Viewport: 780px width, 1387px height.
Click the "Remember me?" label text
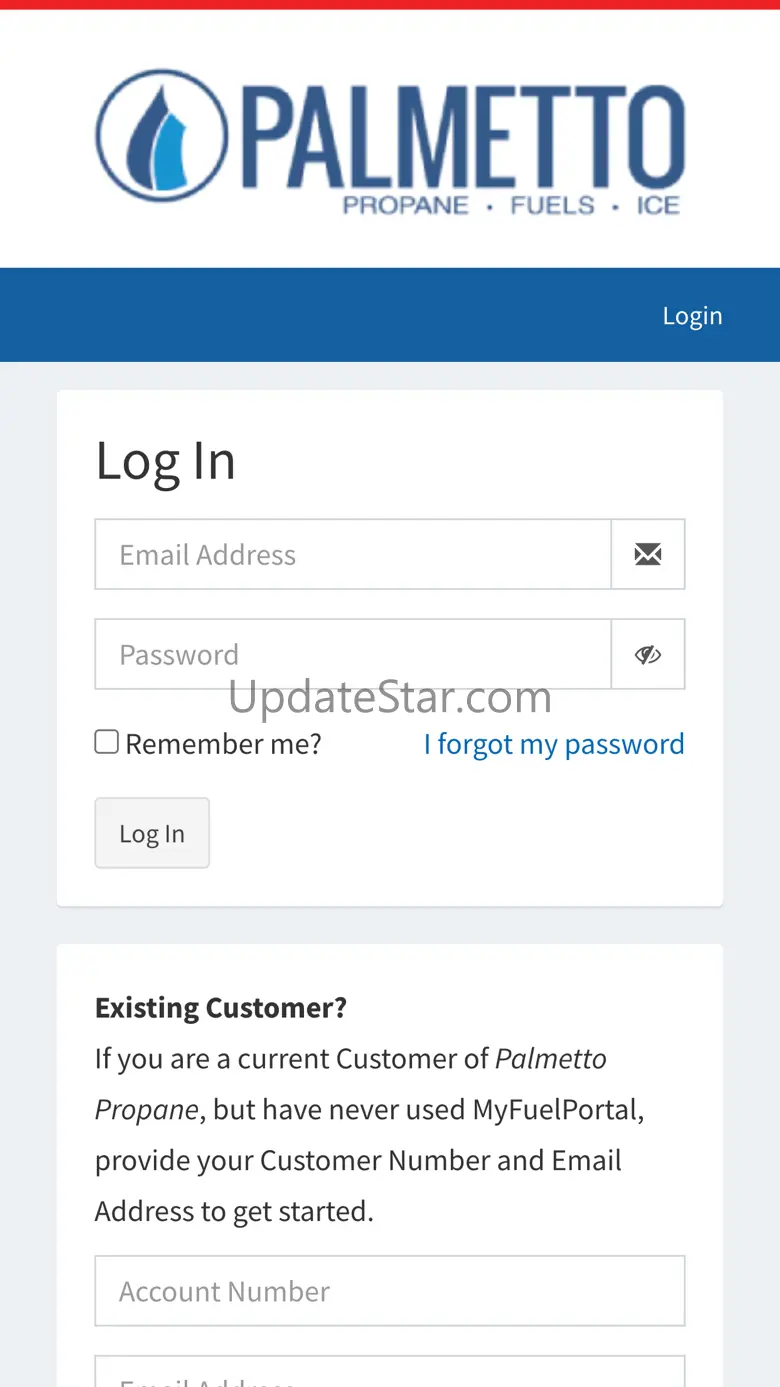pyautogui.click(x=223, y=744)
